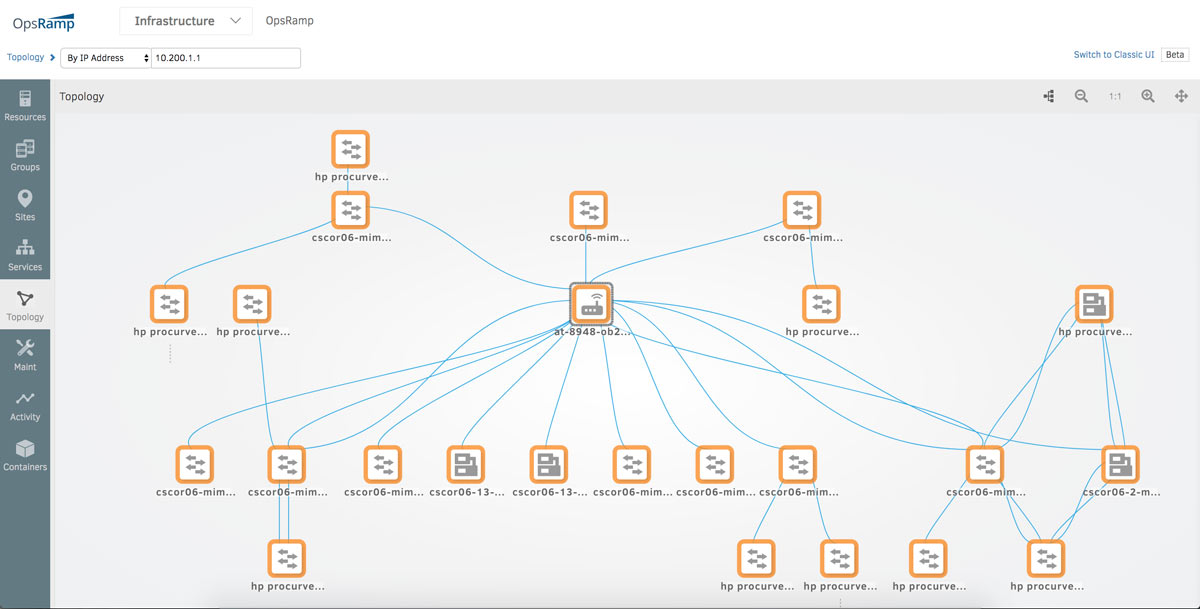
Task: Select the cscor06-mim switch directly above the router
Action: click(x=588, y=210)
